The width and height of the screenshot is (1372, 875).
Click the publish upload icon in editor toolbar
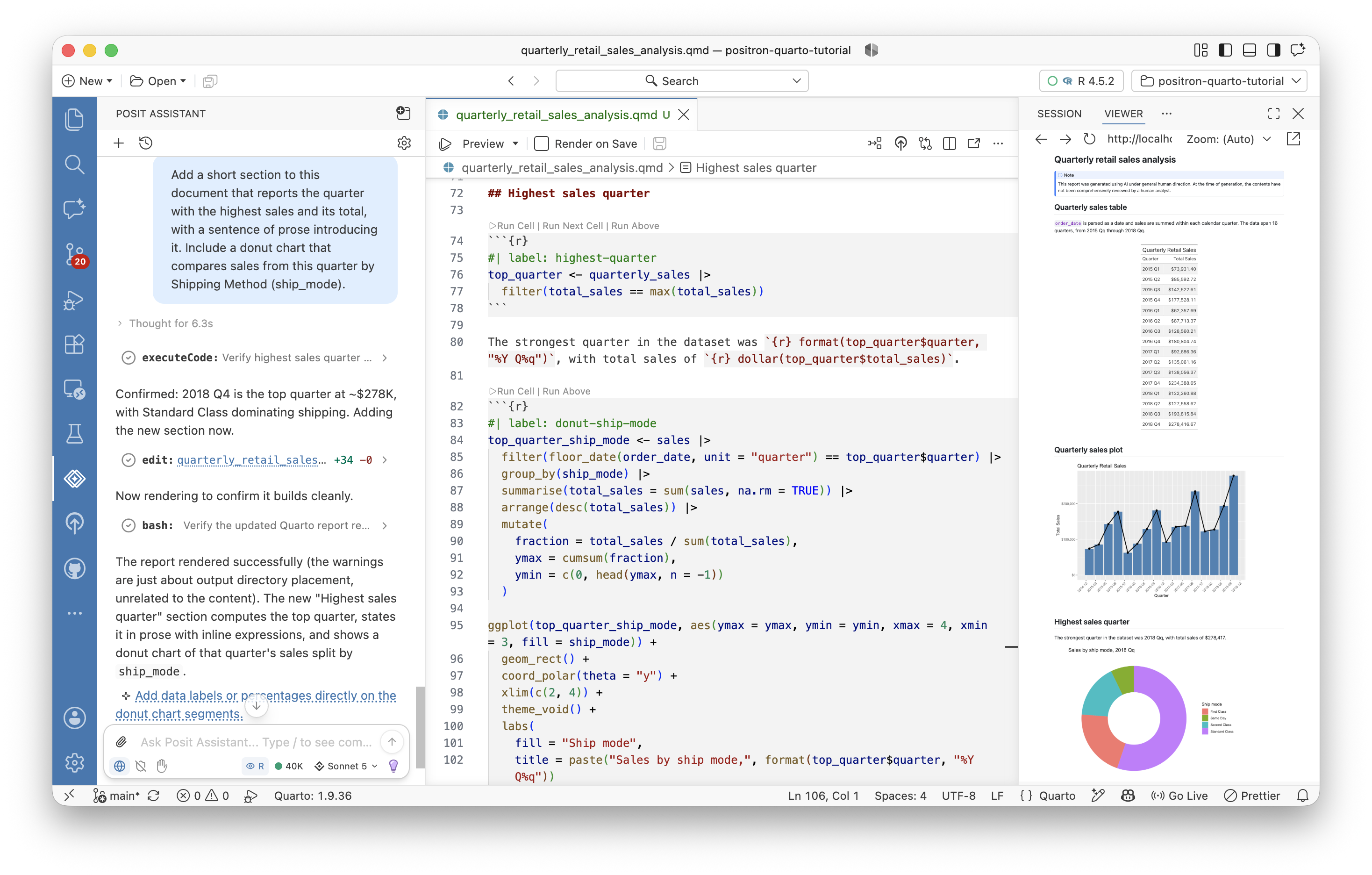(x=901, y=143)
